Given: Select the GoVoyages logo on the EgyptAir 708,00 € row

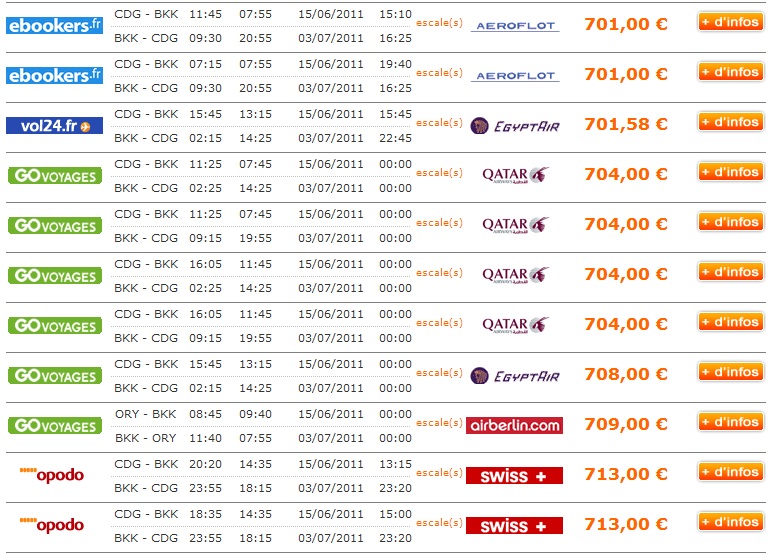Looking at the screenshot, I should click(54, 375).
